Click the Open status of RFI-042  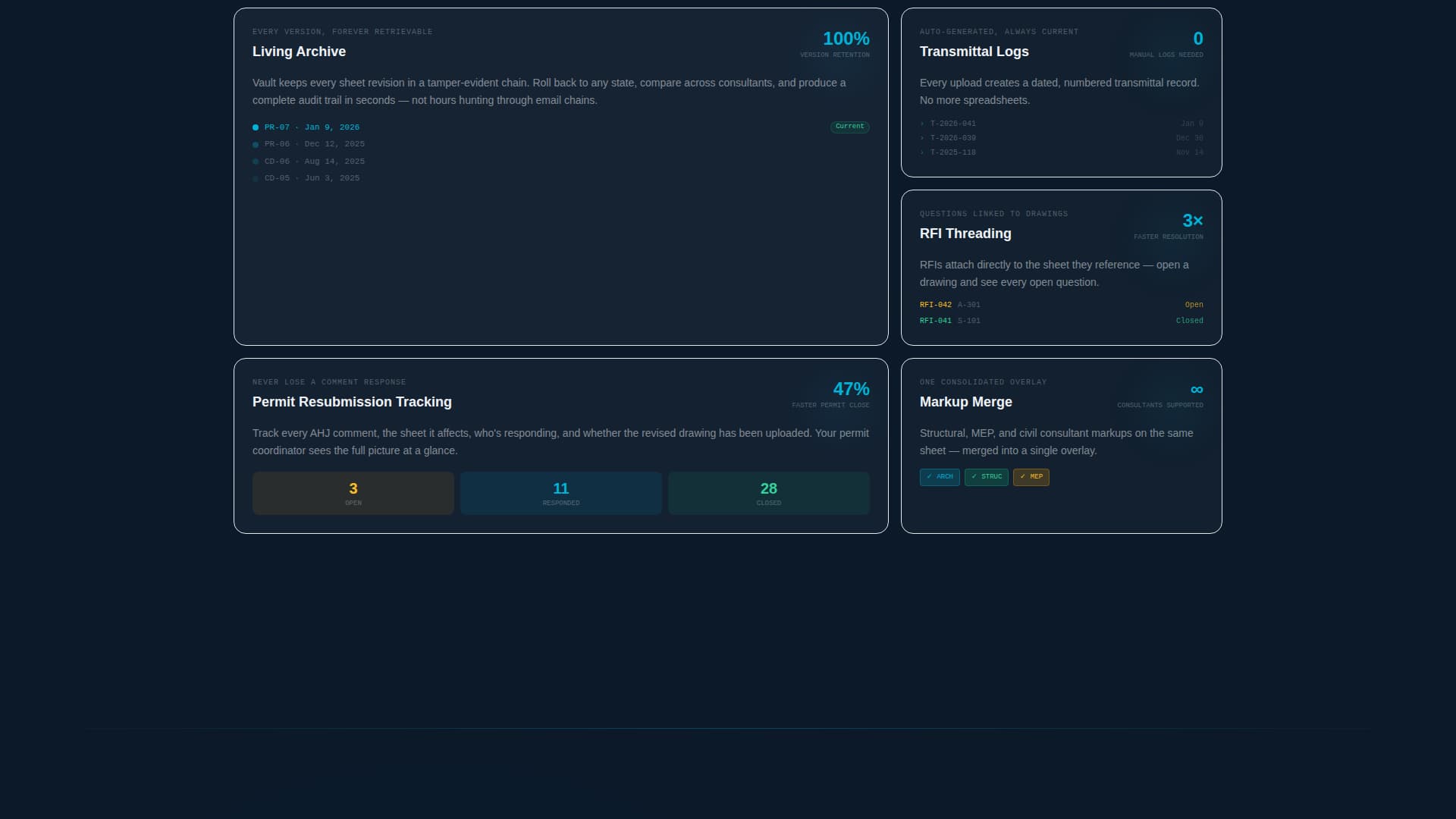(1194, 305)
